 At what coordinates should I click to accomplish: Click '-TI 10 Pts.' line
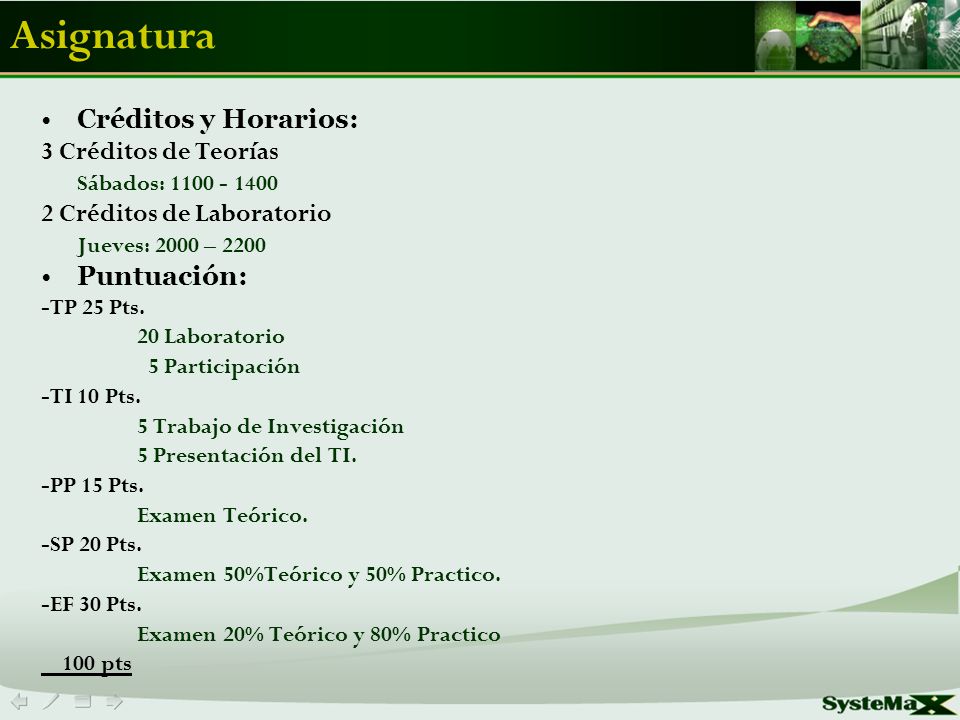coord(91,396)
